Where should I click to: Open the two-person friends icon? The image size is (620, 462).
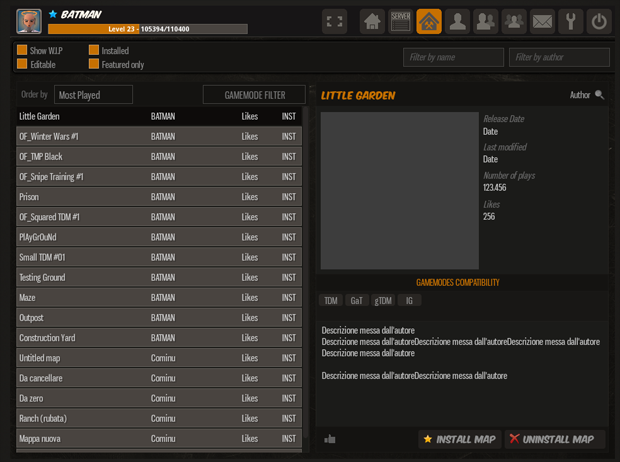point(486,21)
